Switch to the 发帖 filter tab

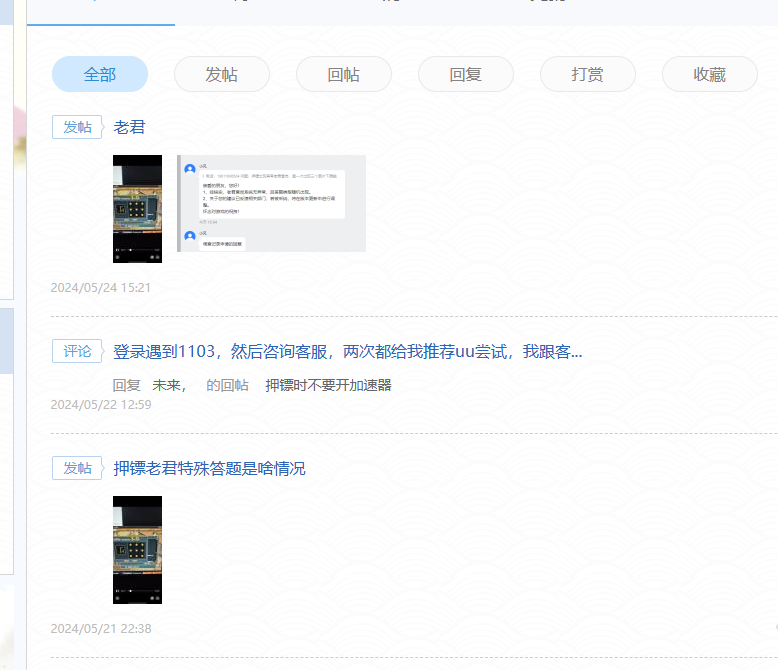[221, 74]
